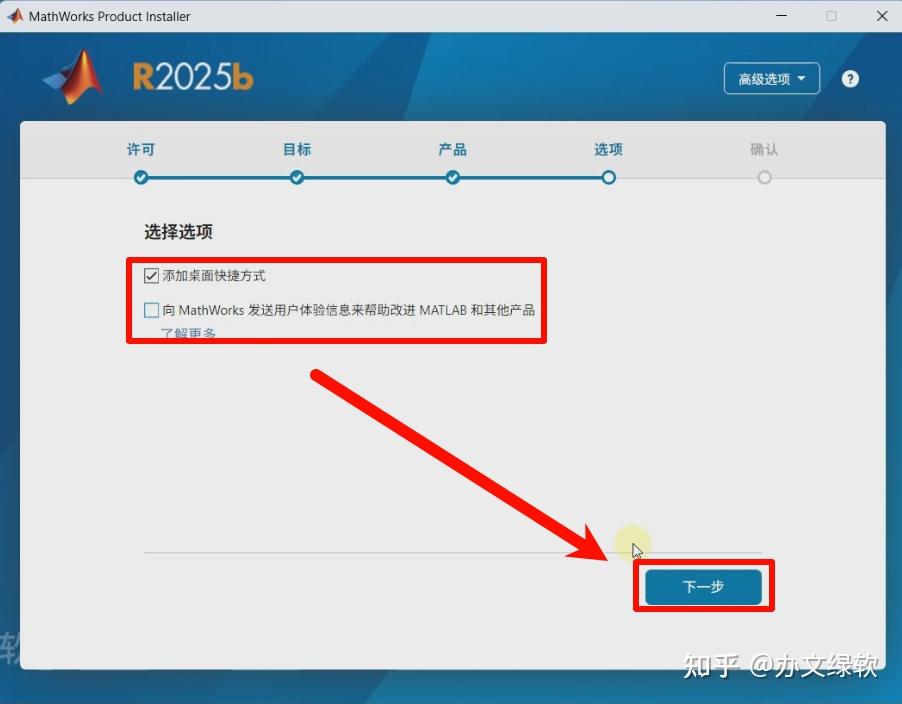
Task: Click the progress marker under 确认
Action: click(765, 177)
